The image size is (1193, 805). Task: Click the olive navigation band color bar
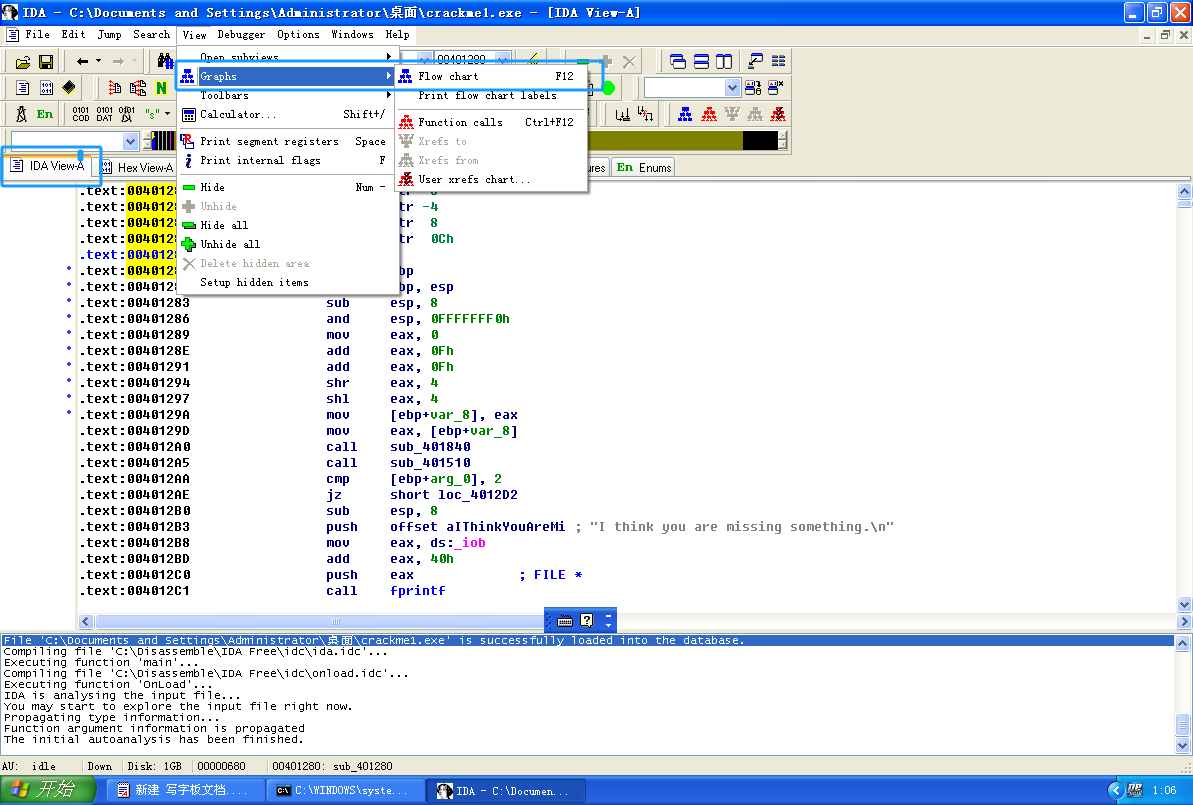(665, 141)
